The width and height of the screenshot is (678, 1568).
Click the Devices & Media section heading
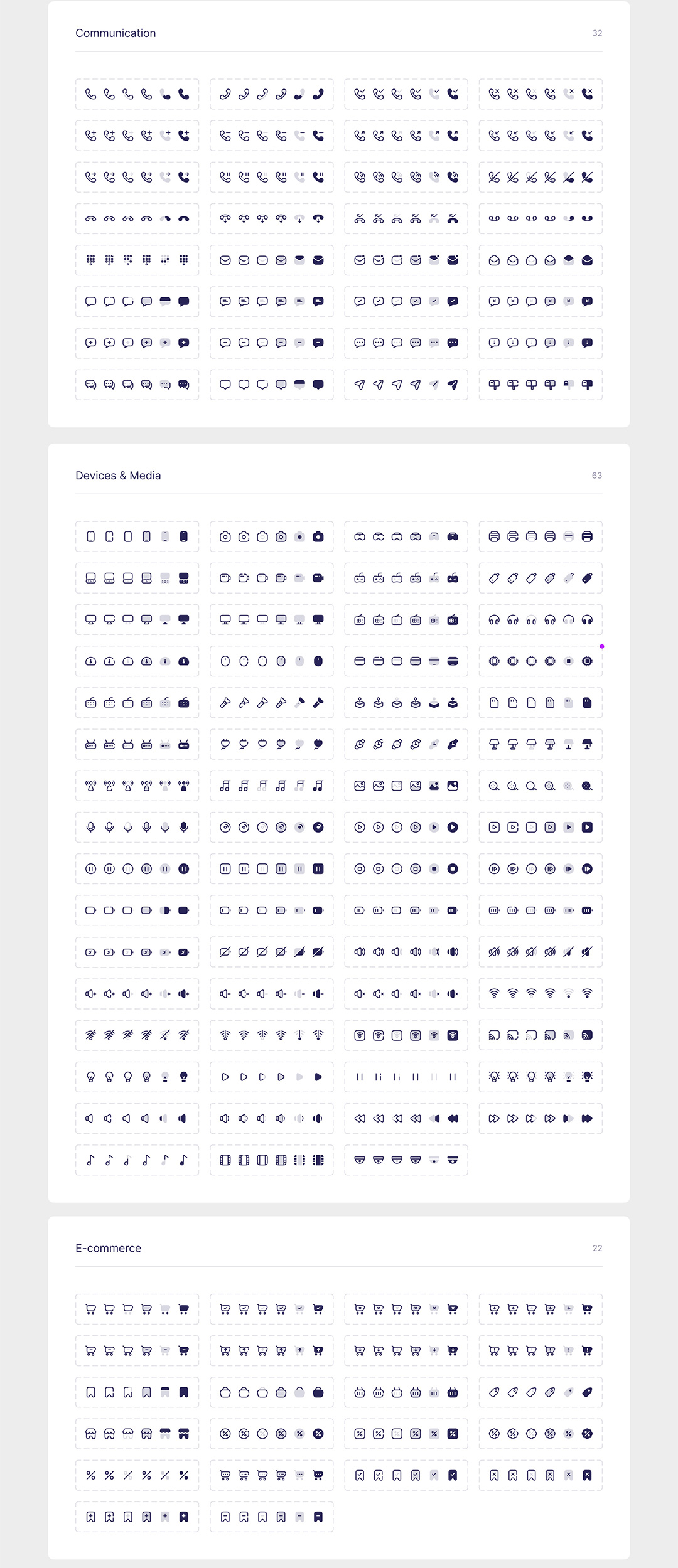pos(118,476)
